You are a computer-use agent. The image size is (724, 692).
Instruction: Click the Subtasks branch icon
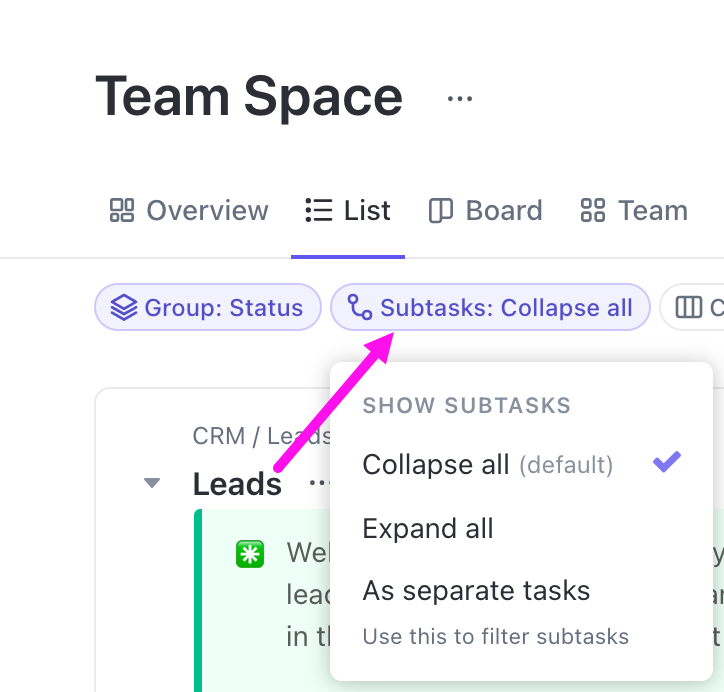359,308
